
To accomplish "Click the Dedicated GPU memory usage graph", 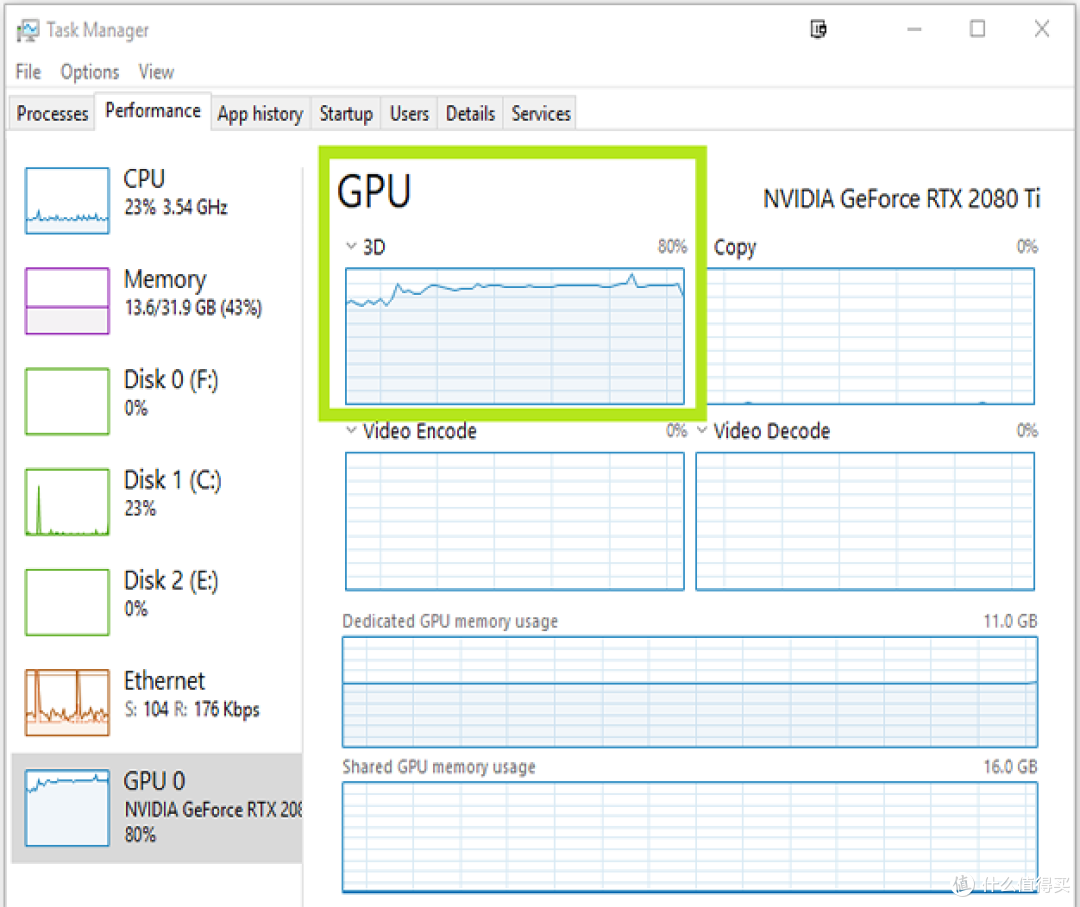I will 690,690.
